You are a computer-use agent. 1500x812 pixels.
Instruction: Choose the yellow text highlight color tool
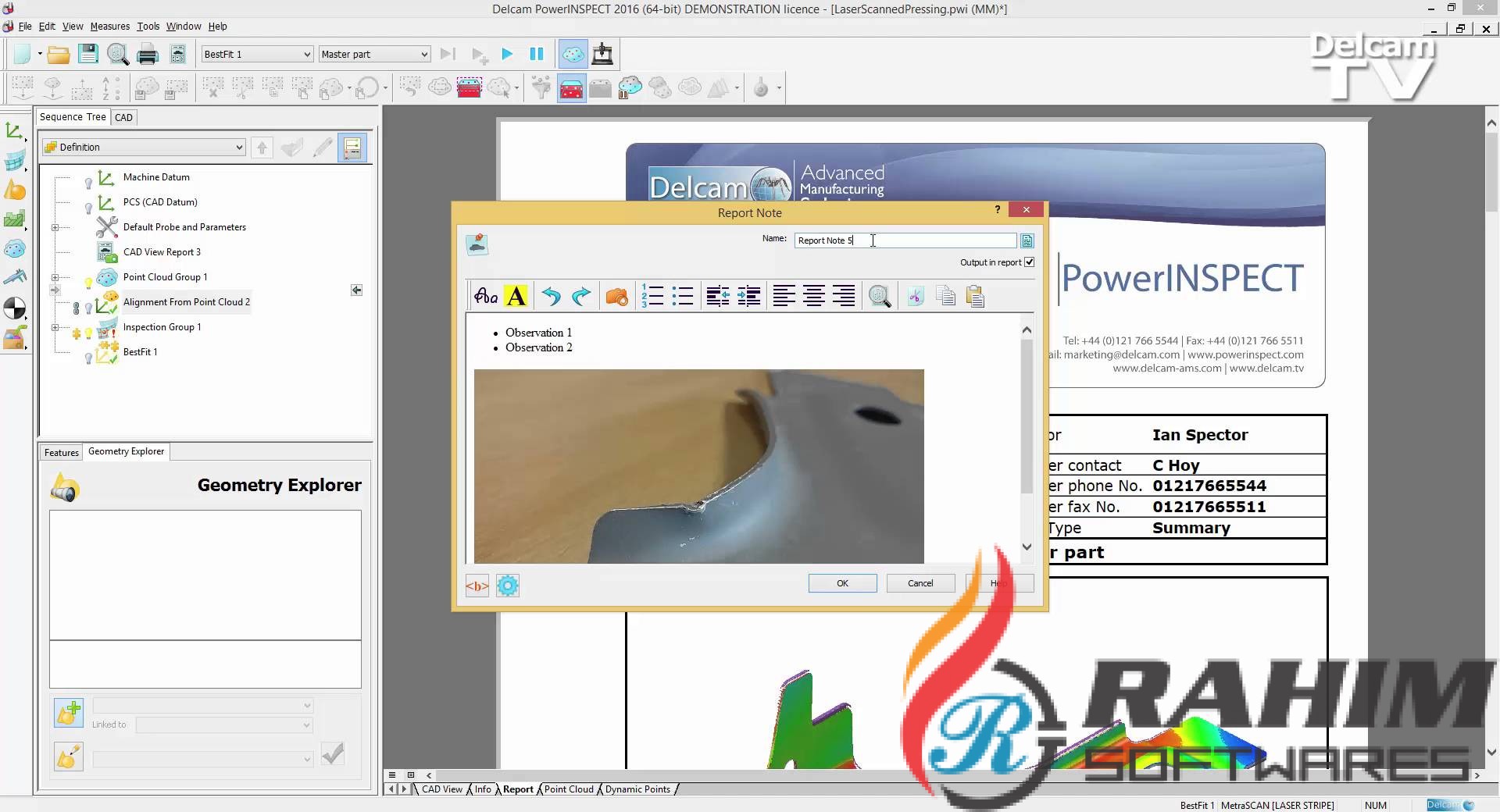[x=516, y=296]
